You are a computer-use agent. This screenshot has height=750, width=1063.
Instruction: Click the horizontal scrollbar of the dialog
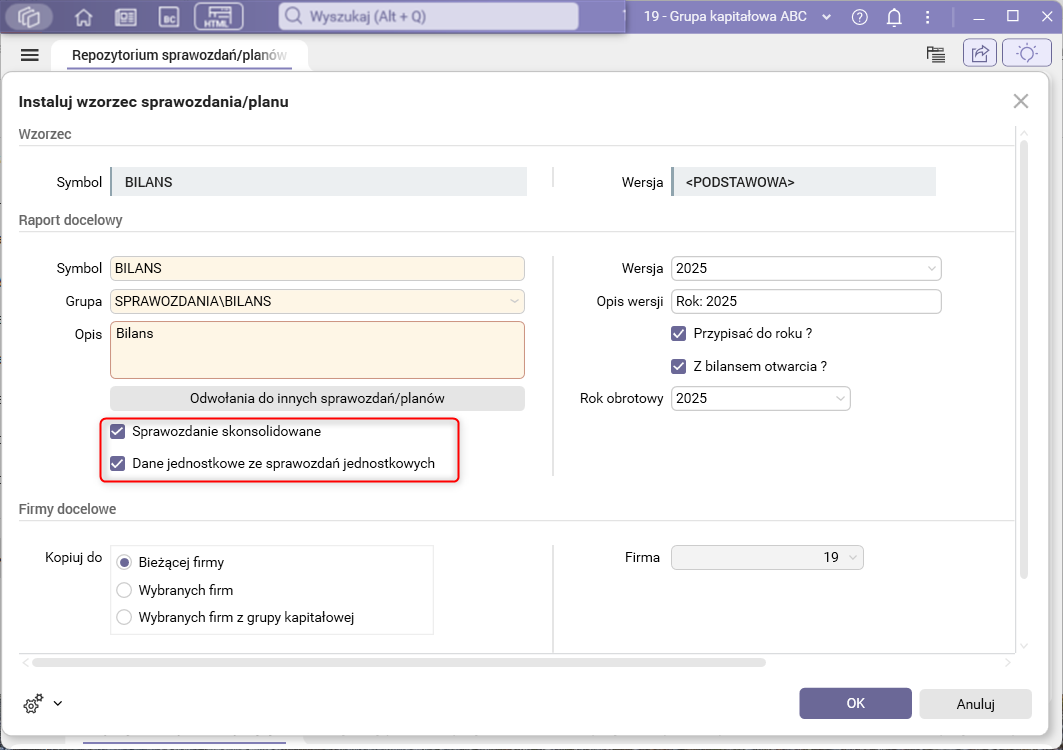click(x=399, y=663)
